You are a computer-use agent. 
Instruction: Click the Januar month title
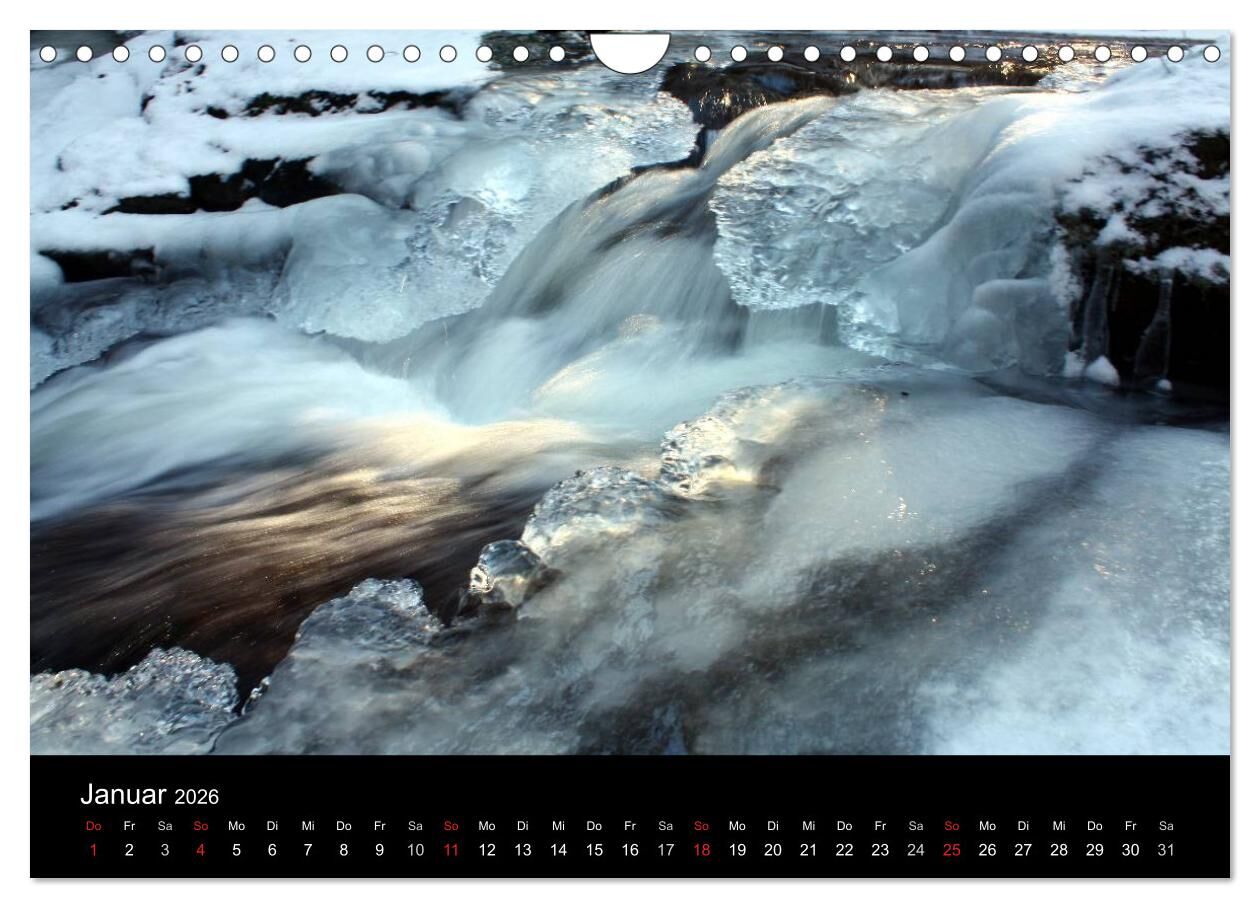tap(123, 795)
